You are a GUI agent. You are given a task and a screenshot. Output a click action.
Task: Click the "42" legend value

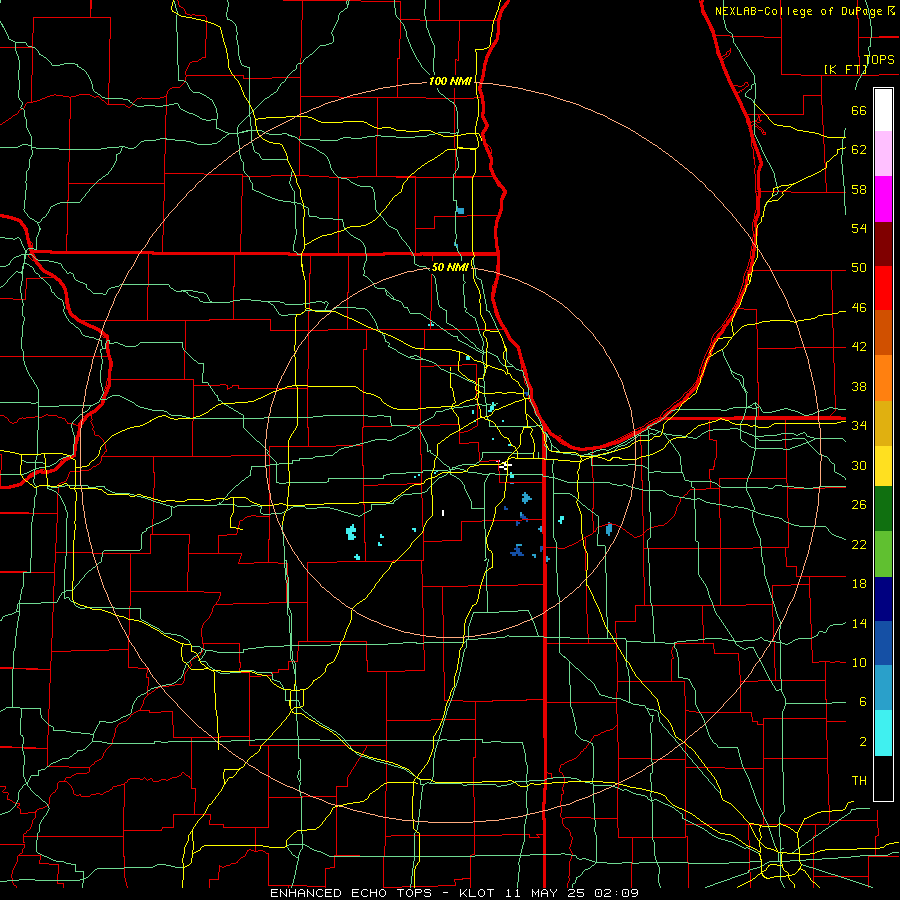click(x=859, y=347)
